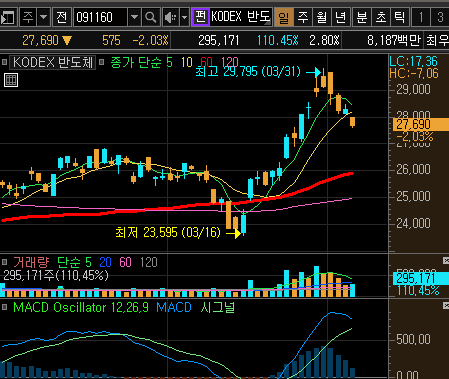The width and height of the screenshot is (449, 379).
Task: Click the 거래량 volume indicator label
Action: click(x=31, y=263)
